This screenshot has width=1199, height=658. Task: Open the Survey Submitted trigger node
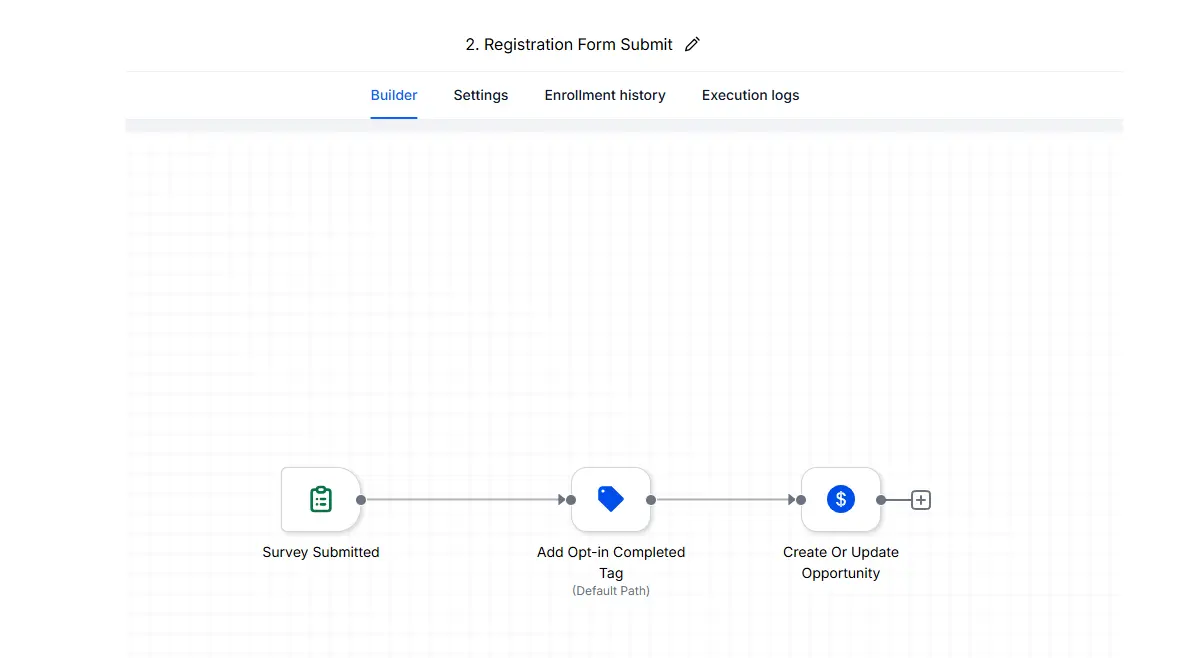(320, 499)
